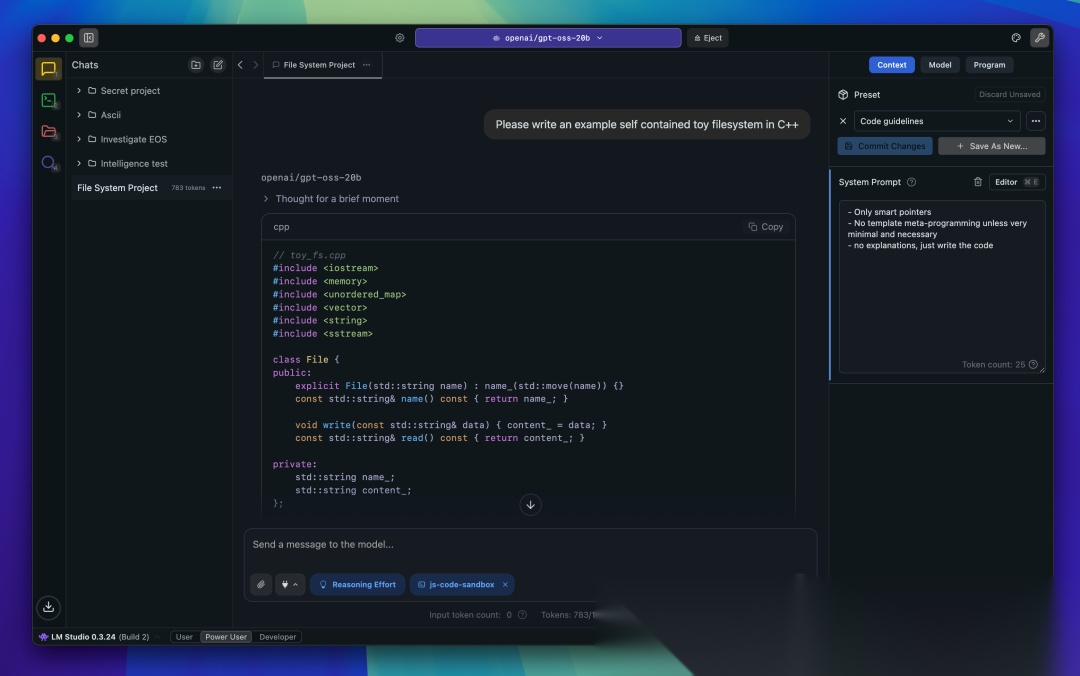Open the openai/gpt-oss-20b model selector

548,38
